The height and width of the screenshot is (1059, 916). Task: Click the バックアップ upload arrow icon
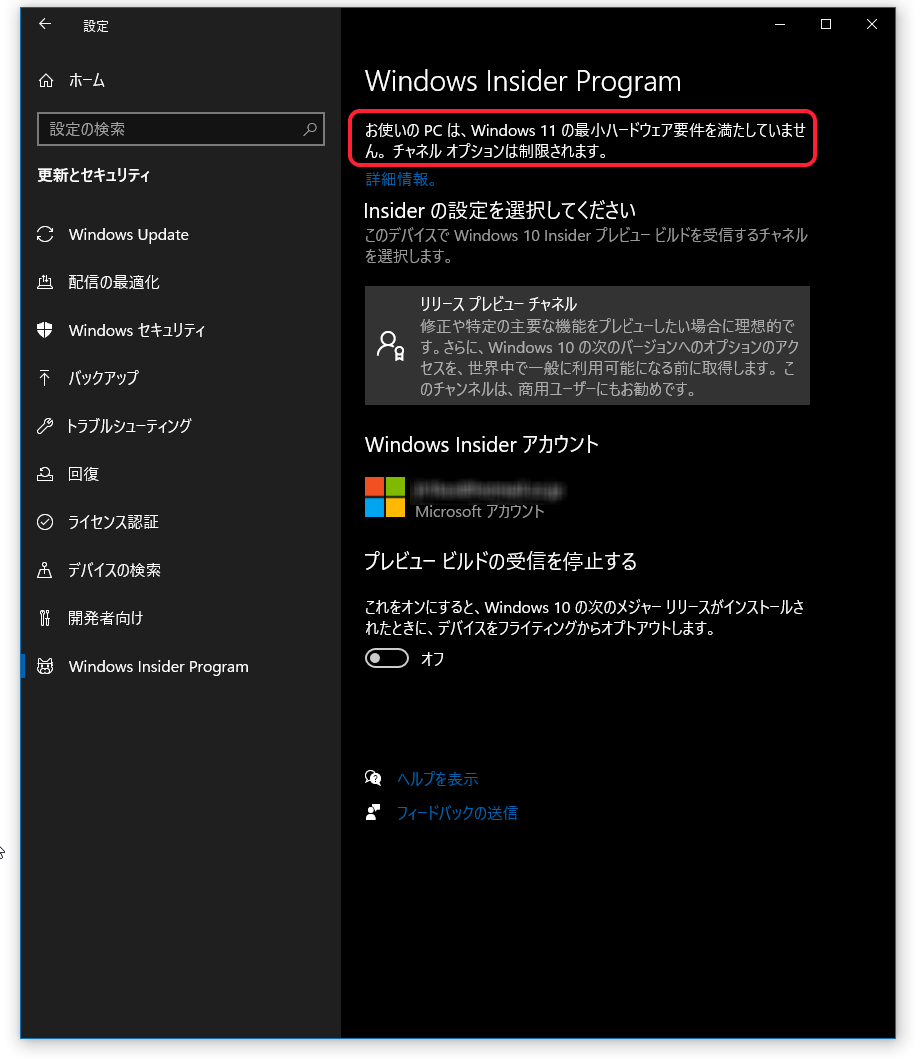(45, 378)
